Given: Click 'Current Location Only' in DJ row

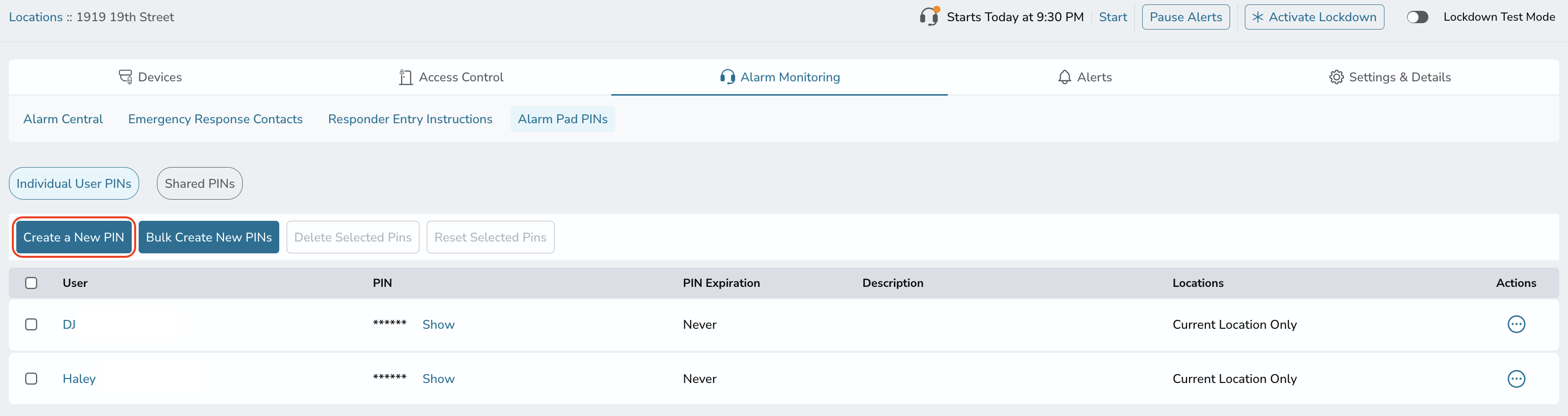Looking at the screenshot, I should click(1234, 325).
